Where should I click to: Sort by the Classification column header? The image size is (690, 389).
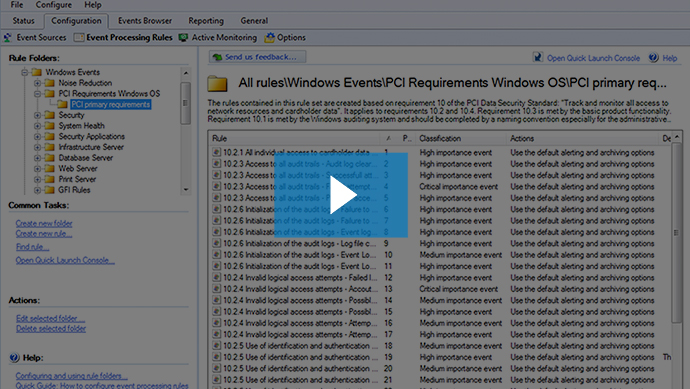click(x=460, y=138)
